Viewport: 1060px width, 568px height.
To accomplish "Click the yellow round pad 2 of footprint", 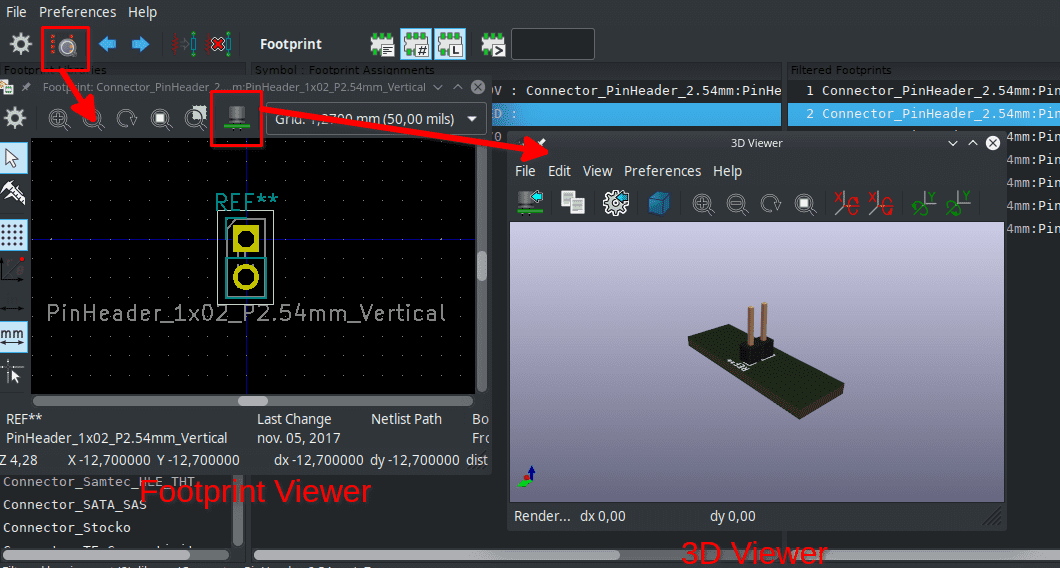I will tap(245, 277).
